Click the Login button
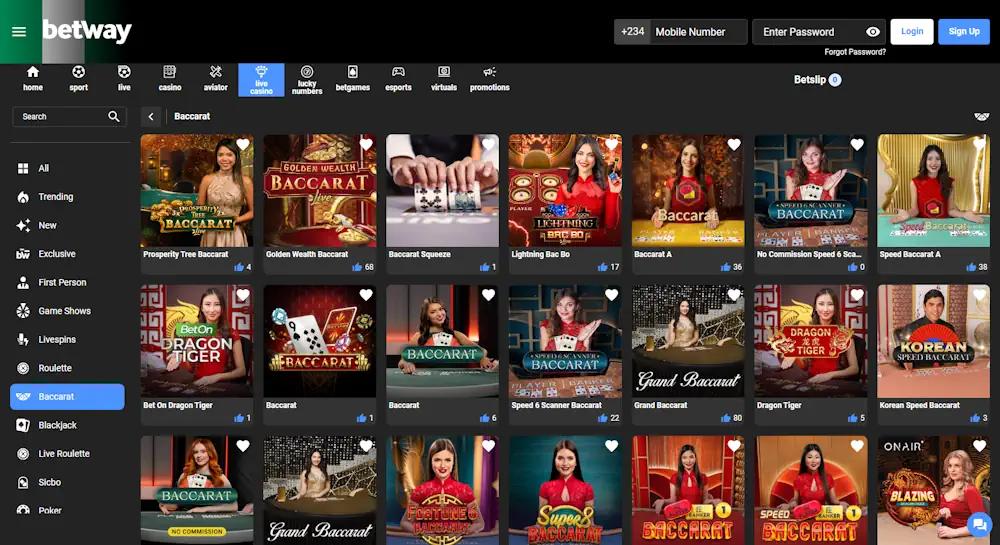 (912, 31)
